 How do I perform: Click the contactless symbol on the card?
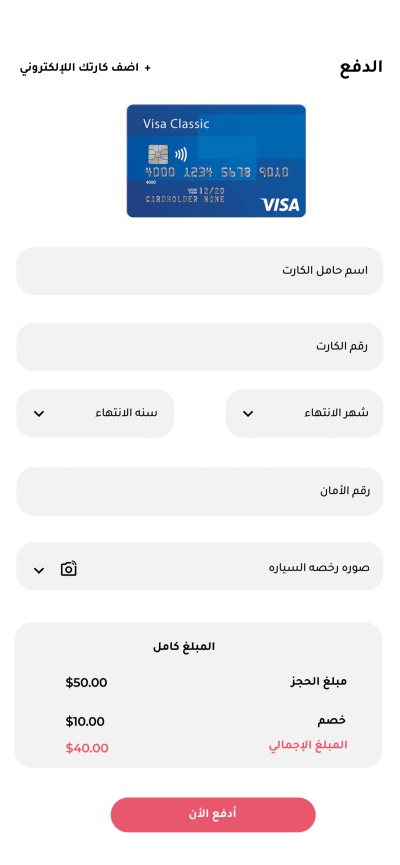click(181, 154)
